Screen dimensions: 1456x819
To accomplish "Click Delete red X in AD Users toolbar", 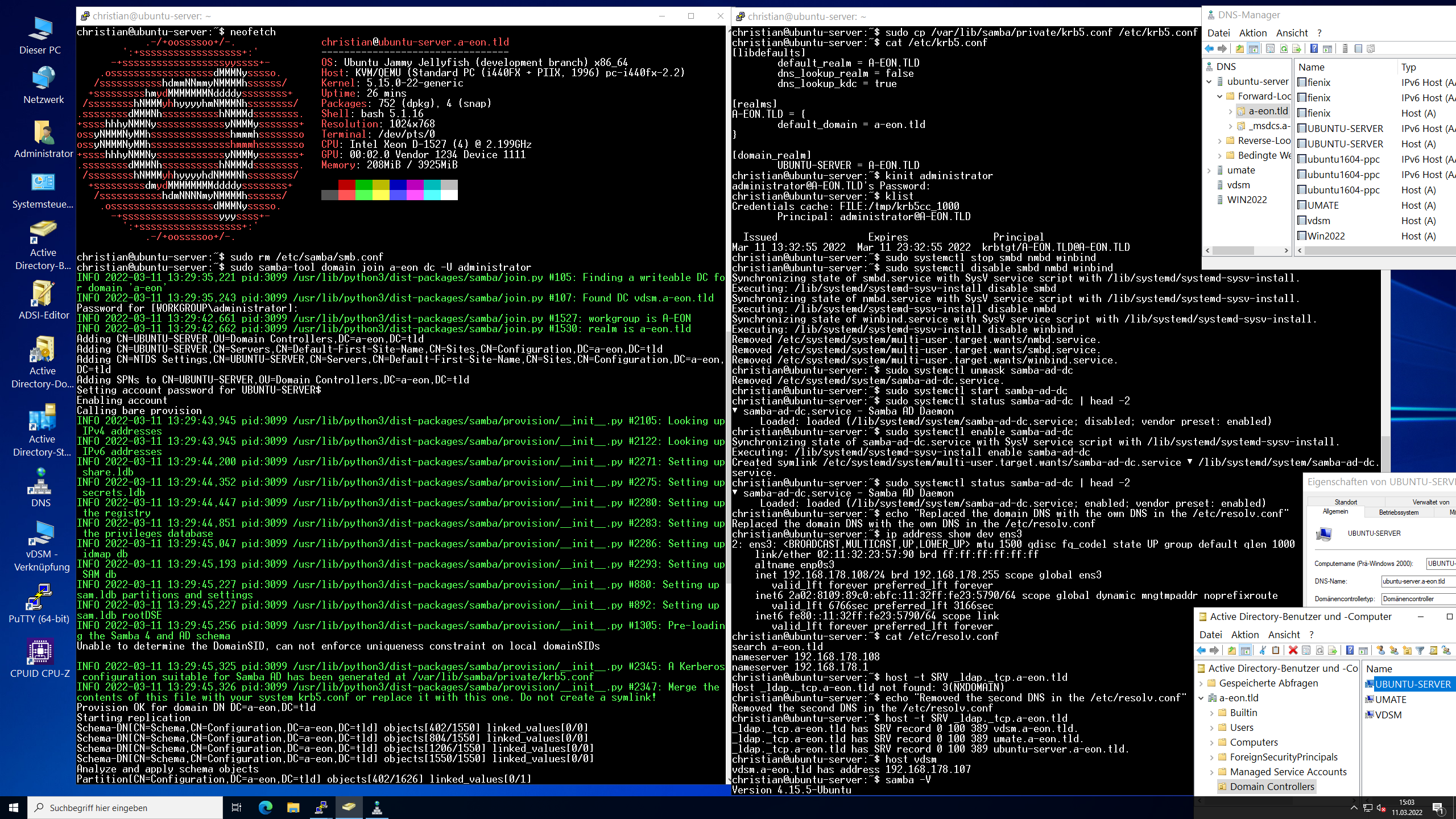I will click(x=1293, y=650).
